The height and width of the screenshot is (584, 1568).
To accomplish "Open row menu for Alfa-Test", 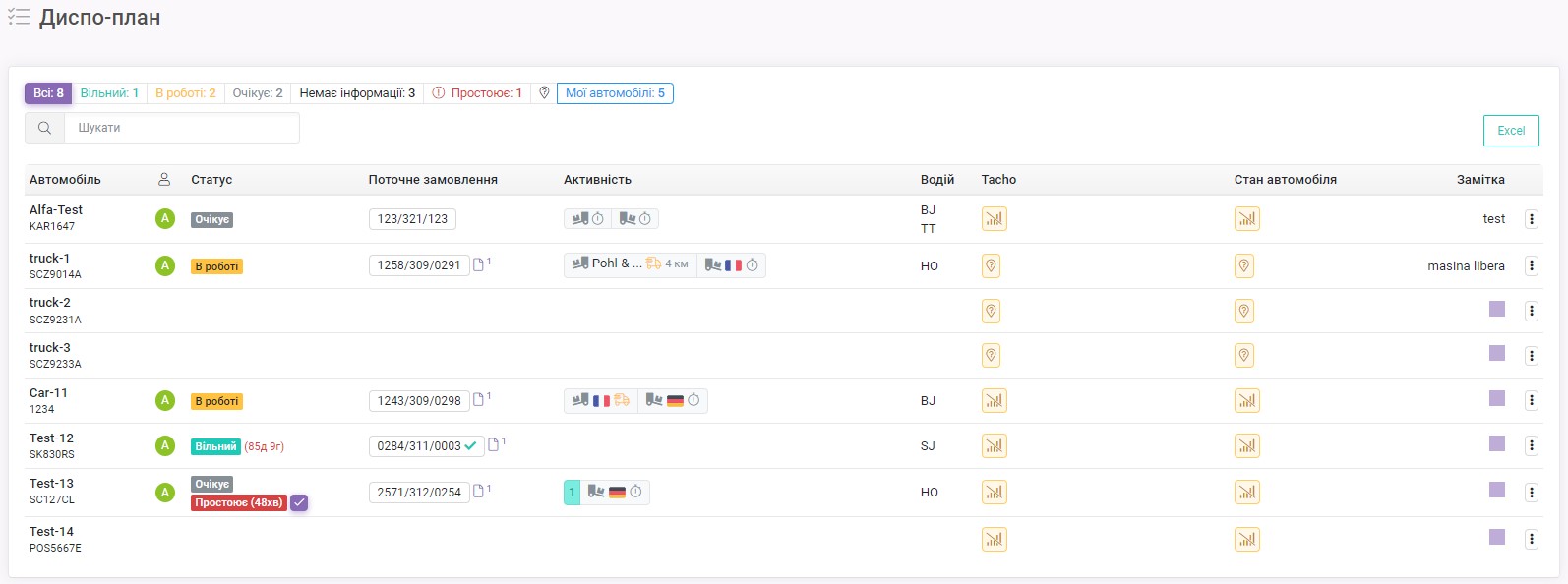I will coord(1531,219).
